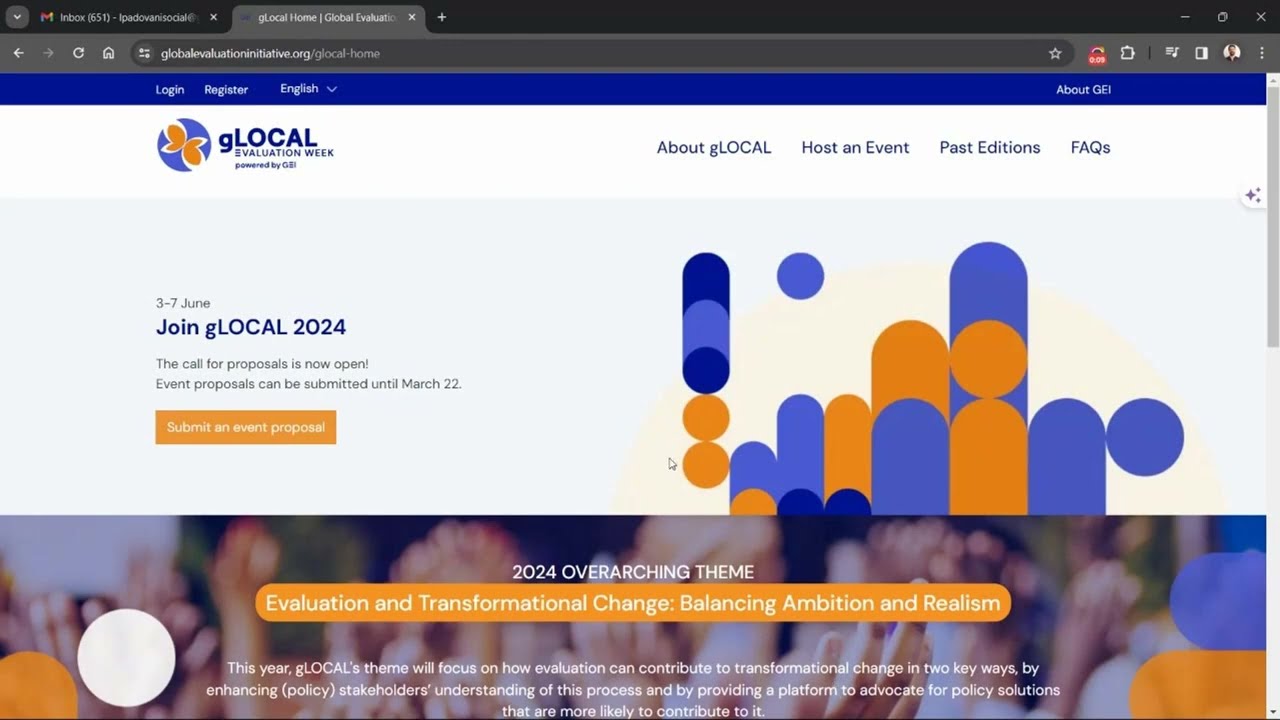
Task: Click the address bar URL field
Action: (600, 53)
